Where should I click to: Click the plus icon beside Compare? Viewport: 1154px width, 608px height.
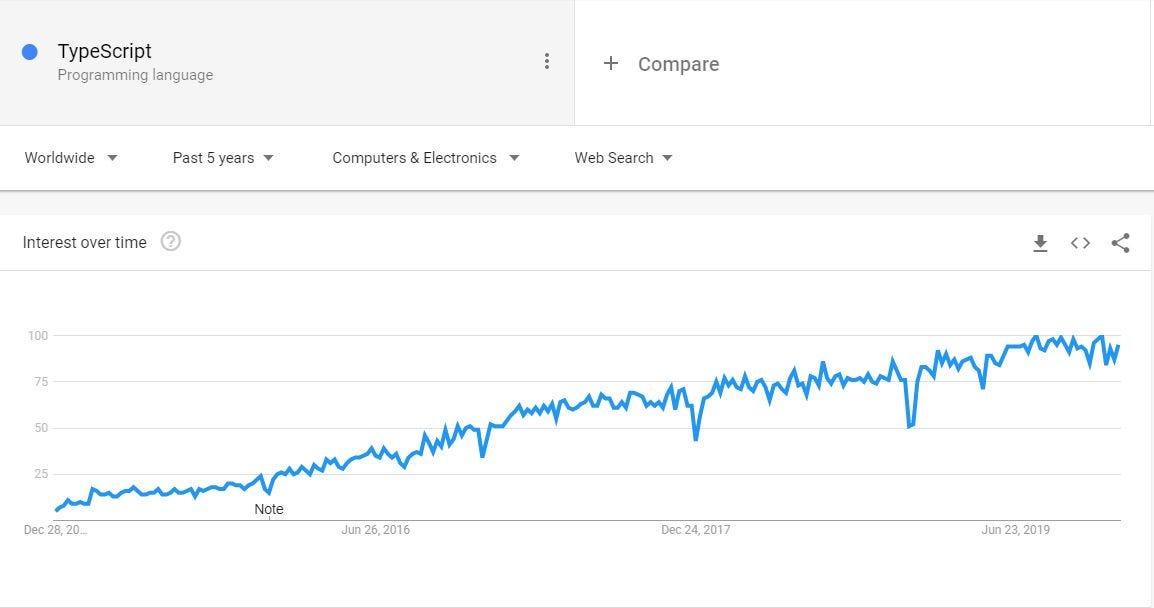[x=610, y=63]
